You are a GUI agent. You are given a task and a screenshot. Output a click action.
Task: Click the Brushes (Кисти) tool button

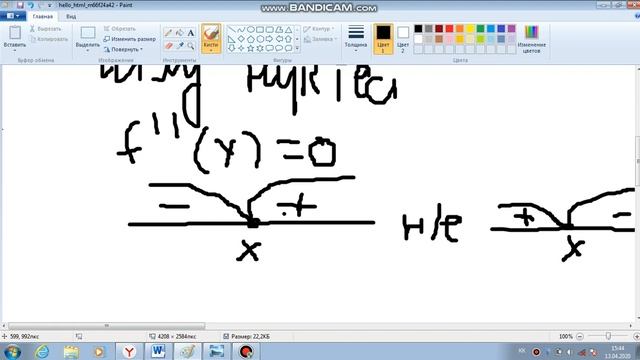tap(211, 38)
